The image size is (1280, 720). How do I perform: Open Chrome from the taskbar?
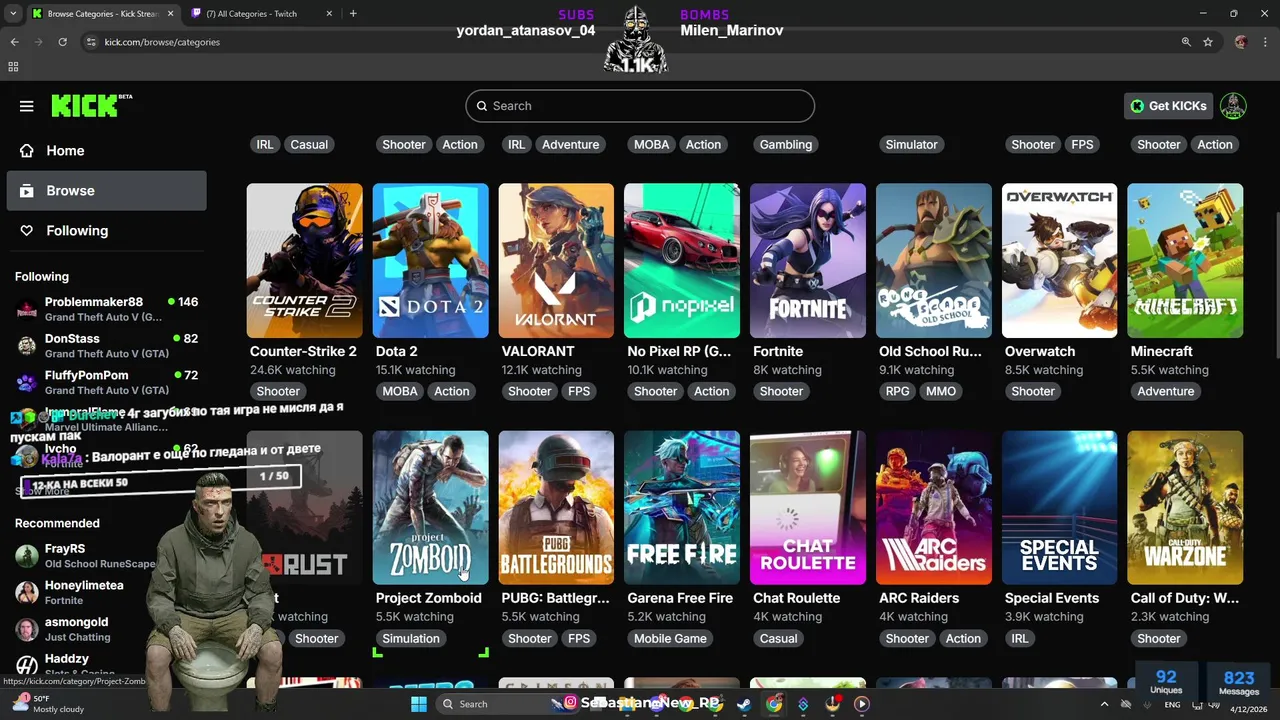(x=774, y=704)
